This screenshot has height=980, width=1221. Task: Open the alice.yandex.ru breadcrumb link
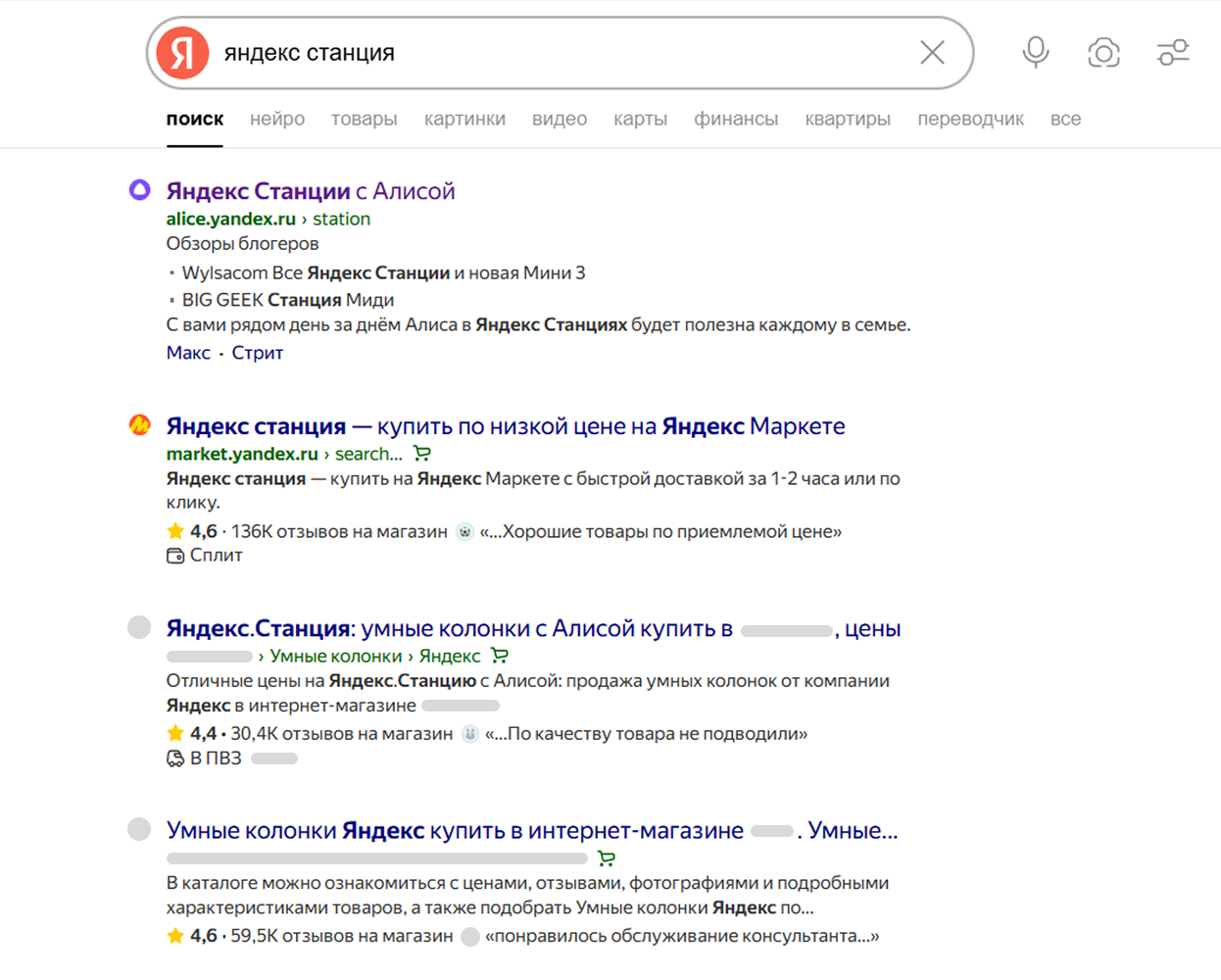[230, 218]
